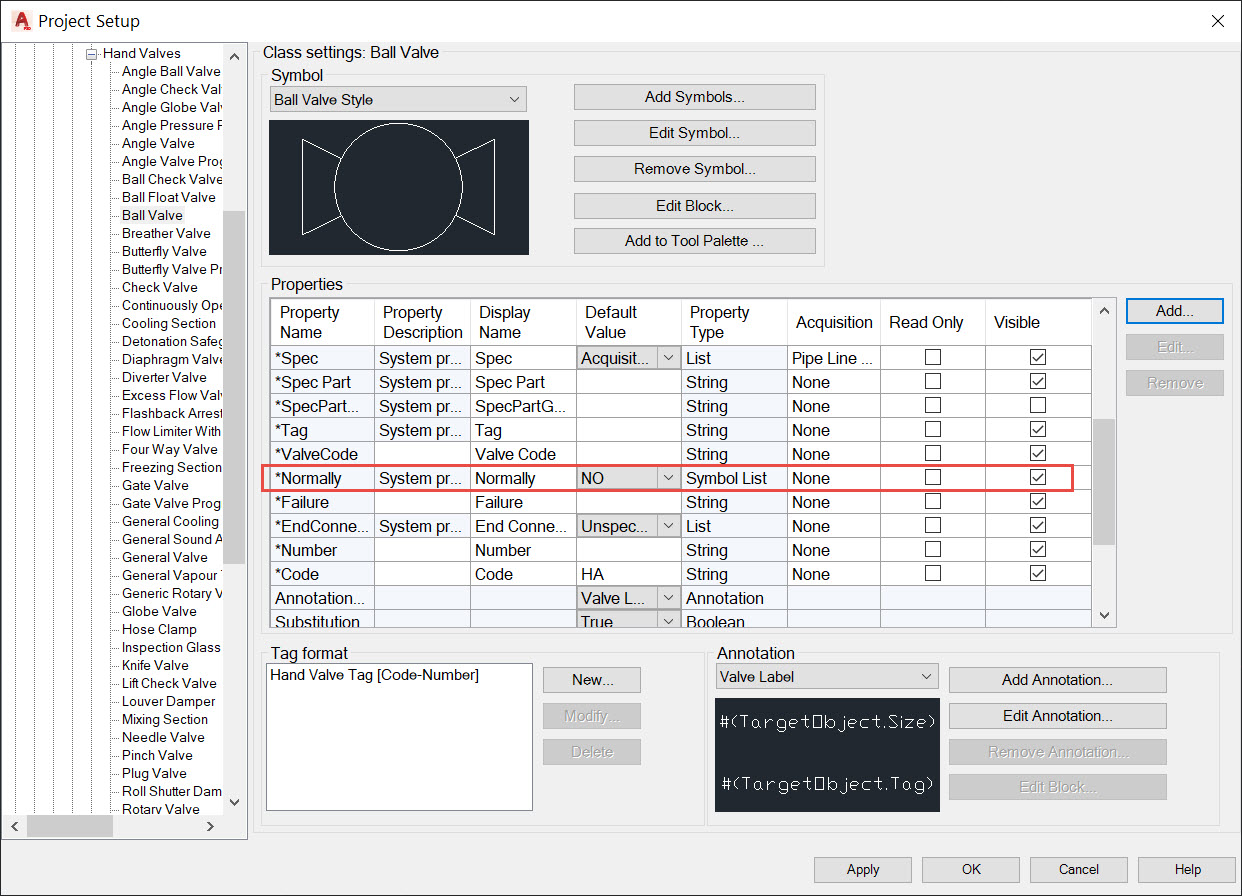The height and width of the screenshot is (896, 1242).
Task: Select Check Valve in the class tree
Action: (160, 287)
